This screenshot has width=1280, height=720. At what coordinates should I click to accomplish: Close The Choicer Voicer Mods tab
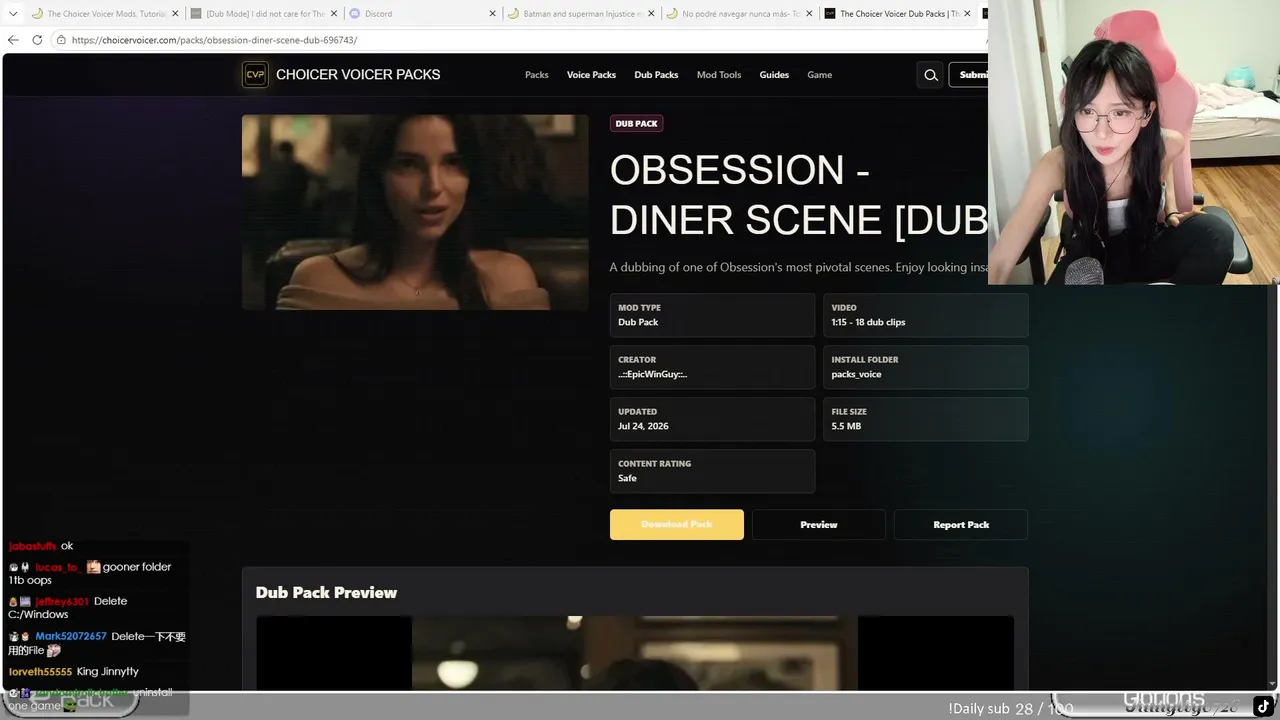[x=175, y=14]
